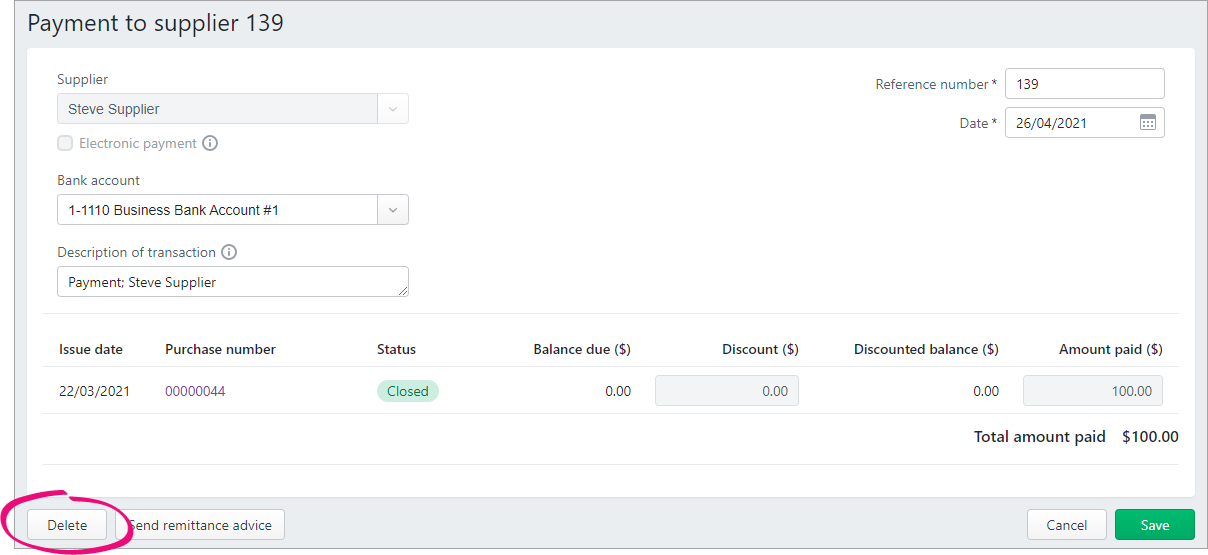
Task: Save the supplier payment
Action: [1154, 525]
